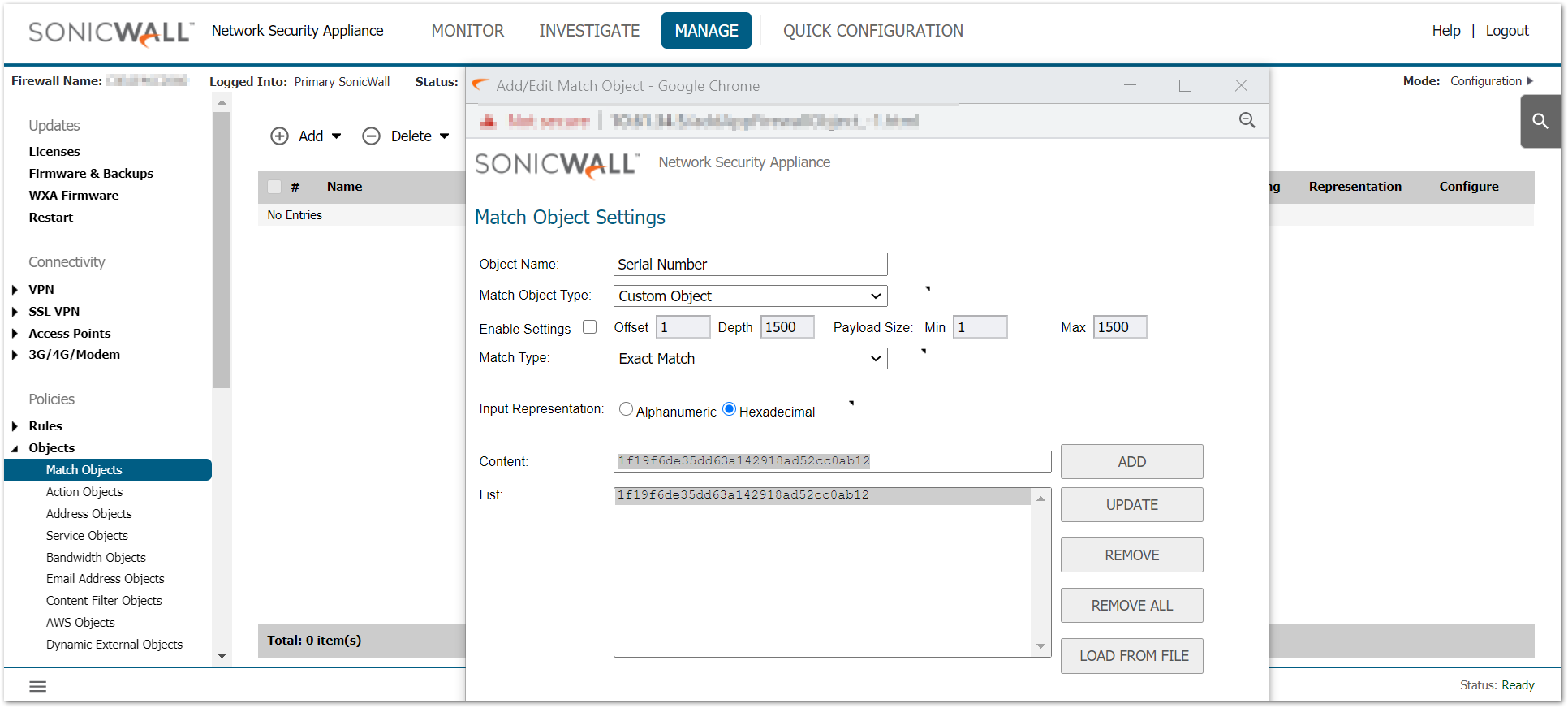
Task: Toggle the Enable Settings checkbox
Action: pos(590,327)
